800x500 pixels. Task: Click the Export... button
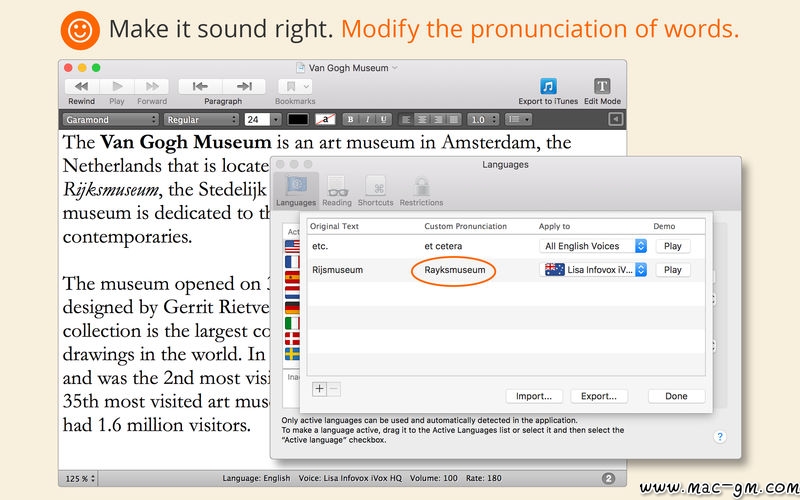coord(598,396)
